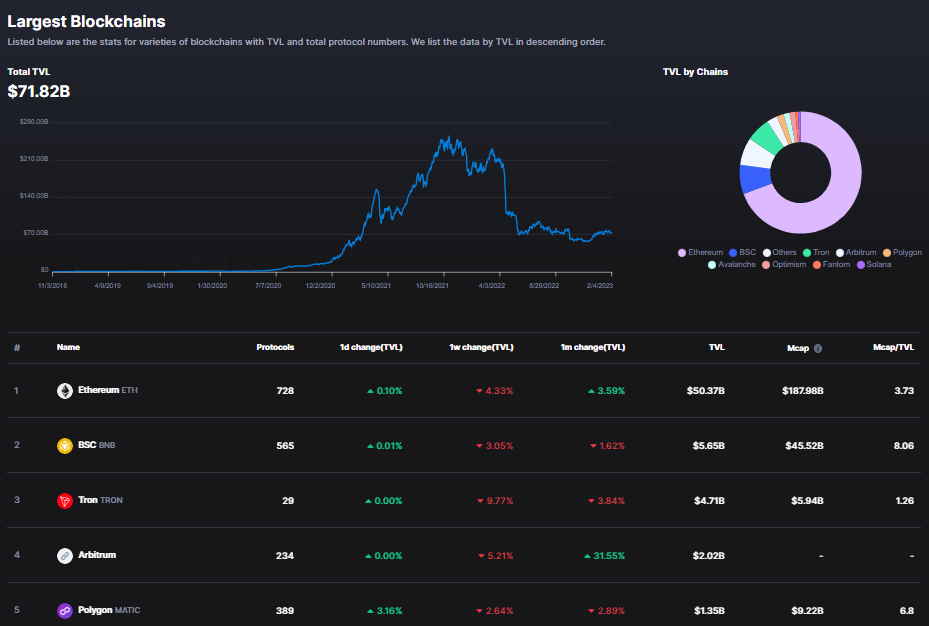Sort by 1d change(TVL) column

click(x=371, y=347)
